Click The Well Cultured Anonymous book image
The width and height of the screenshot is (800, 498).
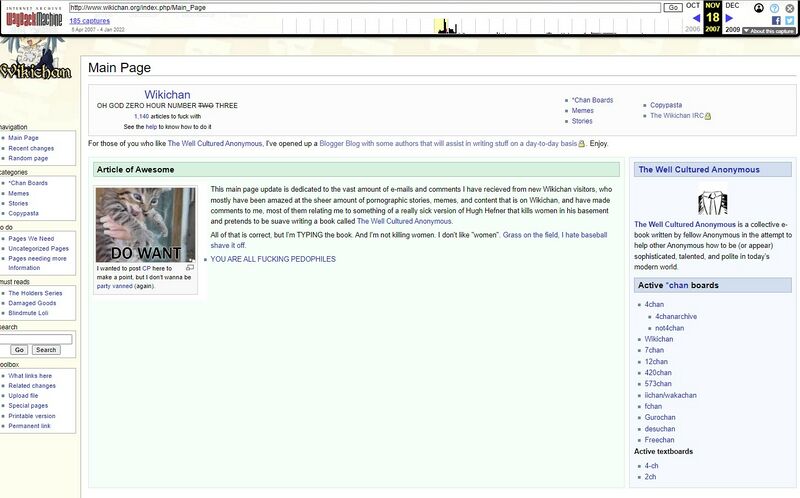[713, 202]
